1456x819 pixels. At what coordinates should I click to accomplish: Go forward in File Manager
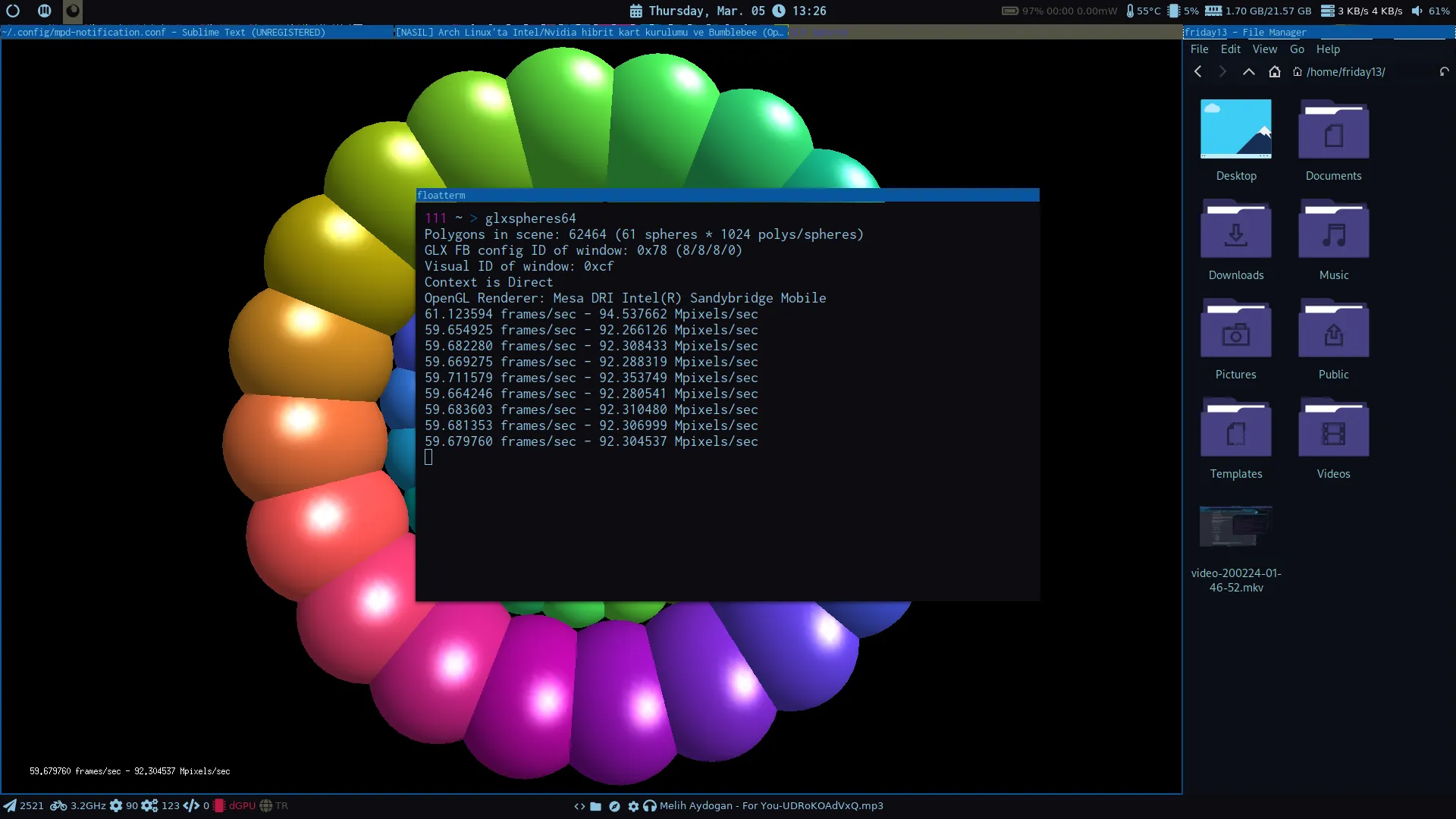pos(1222,71)
